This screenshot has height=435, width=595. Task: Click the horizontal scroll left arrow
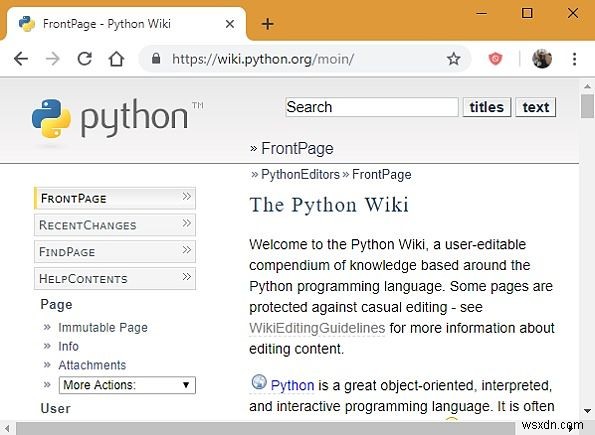pos(6,428)
